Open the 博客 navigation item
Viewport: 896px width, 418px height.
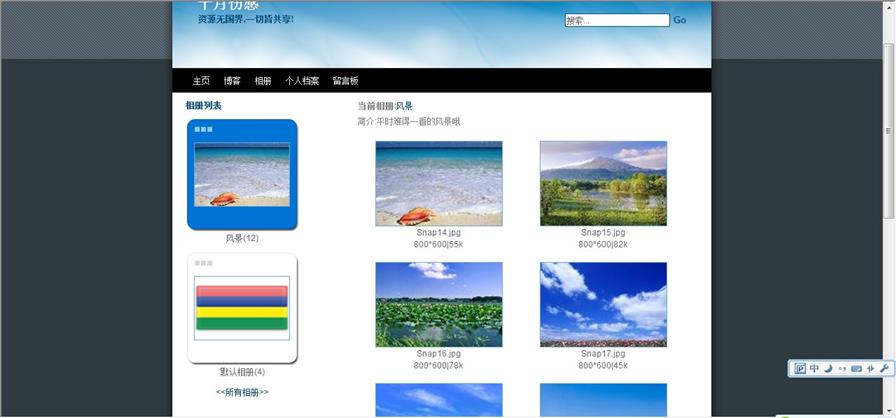tap(232, 81)
